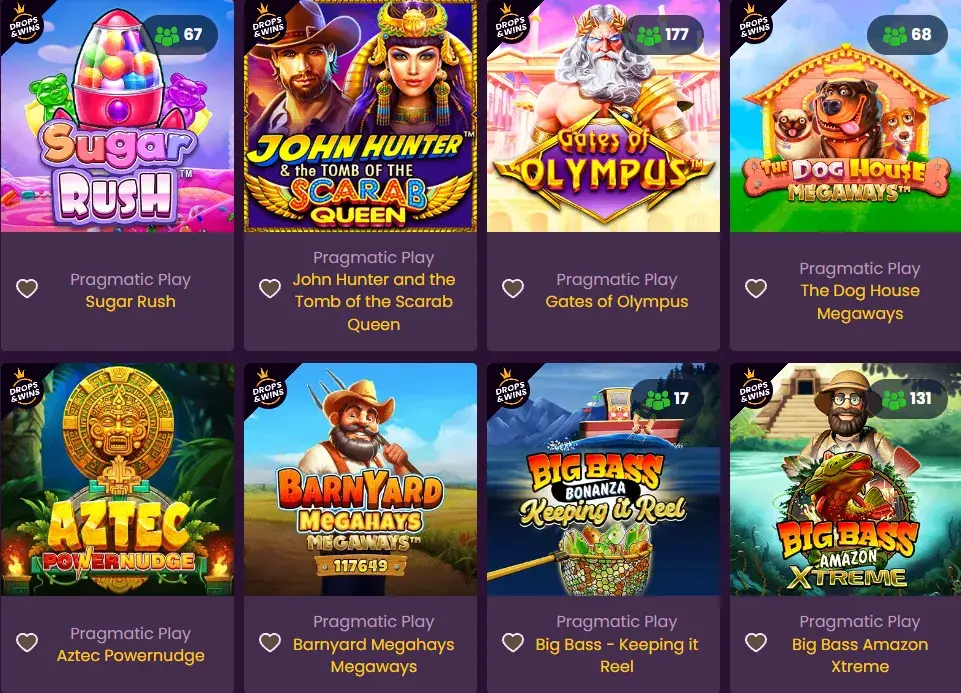Image resolution: width=961 pixels, height=693 pixels.
Task: Launch Barnyard Megahays Megaways game image
Action: click(360, 479)
